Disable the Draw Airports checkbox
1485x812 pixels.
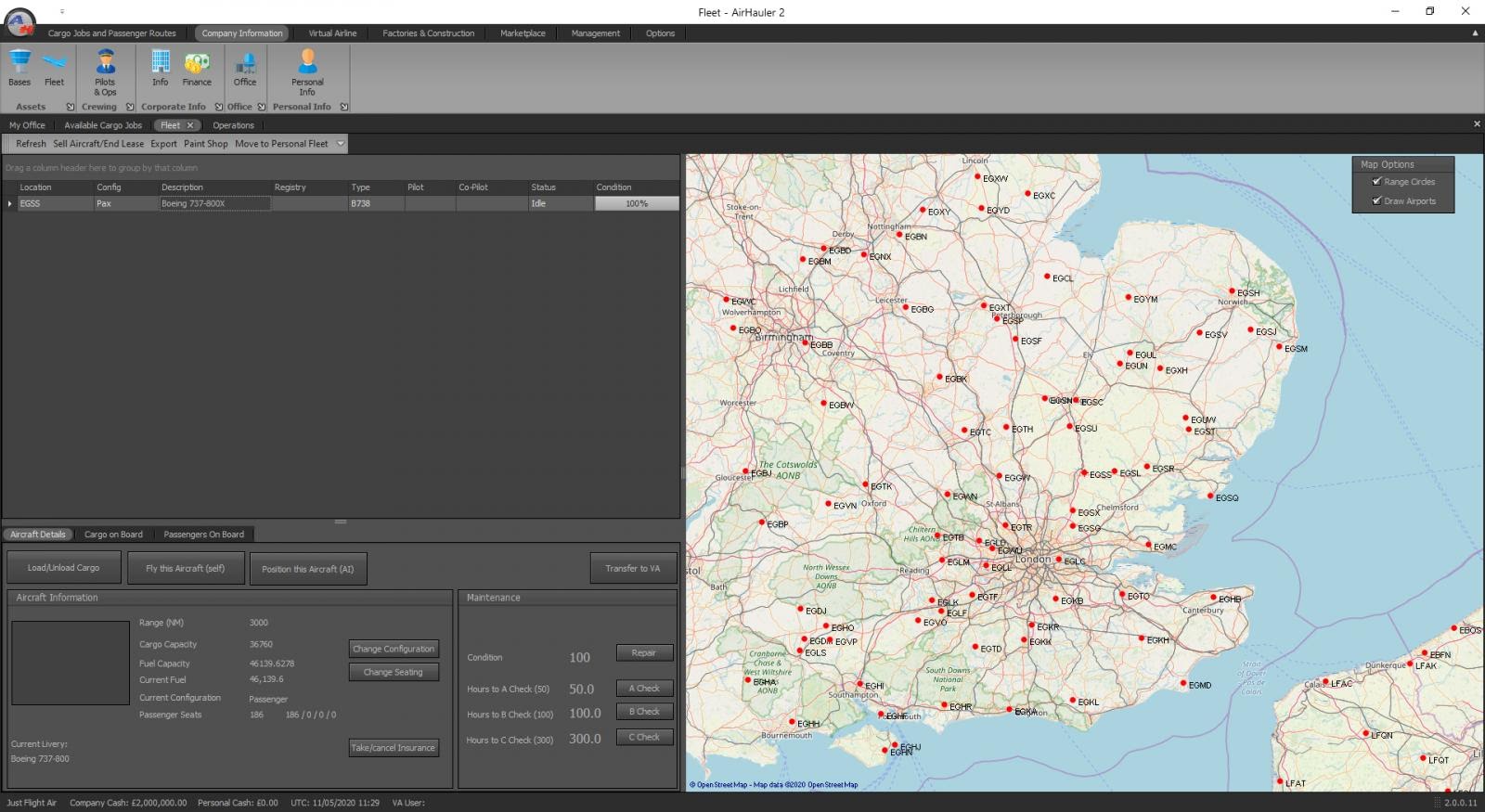pyautogui.click(x=1376, y=200)
